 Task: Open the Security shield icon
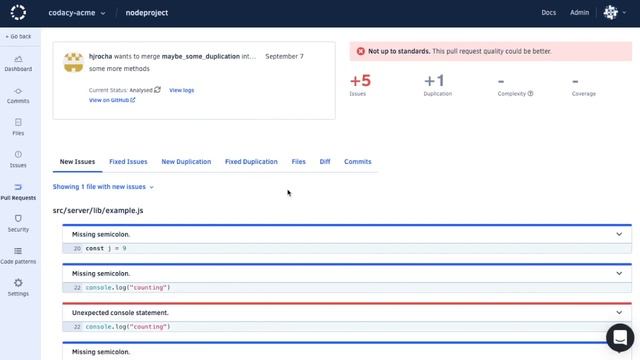click(x=18, y=218)
